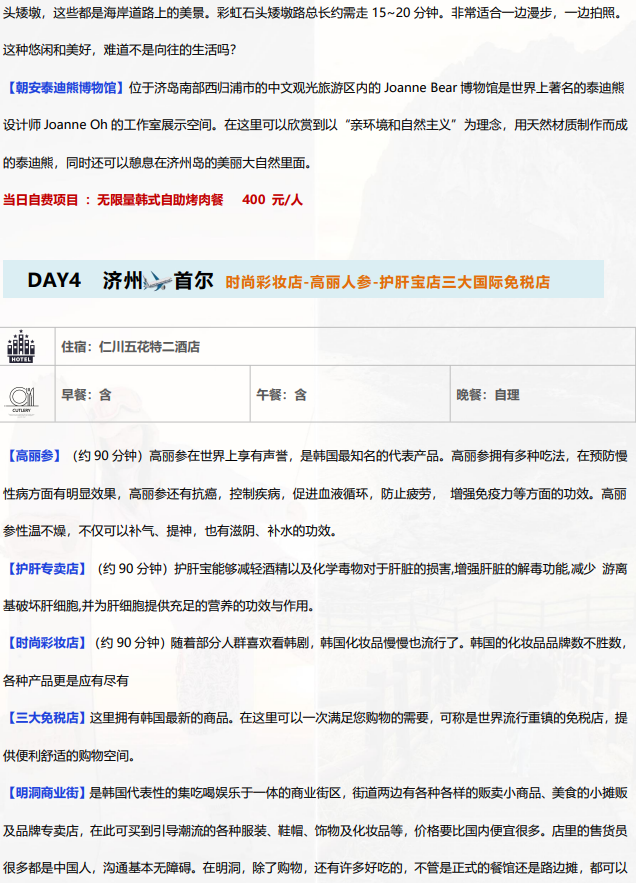
Task: Select the DAY4 heading label
Action: click(53, 281)
